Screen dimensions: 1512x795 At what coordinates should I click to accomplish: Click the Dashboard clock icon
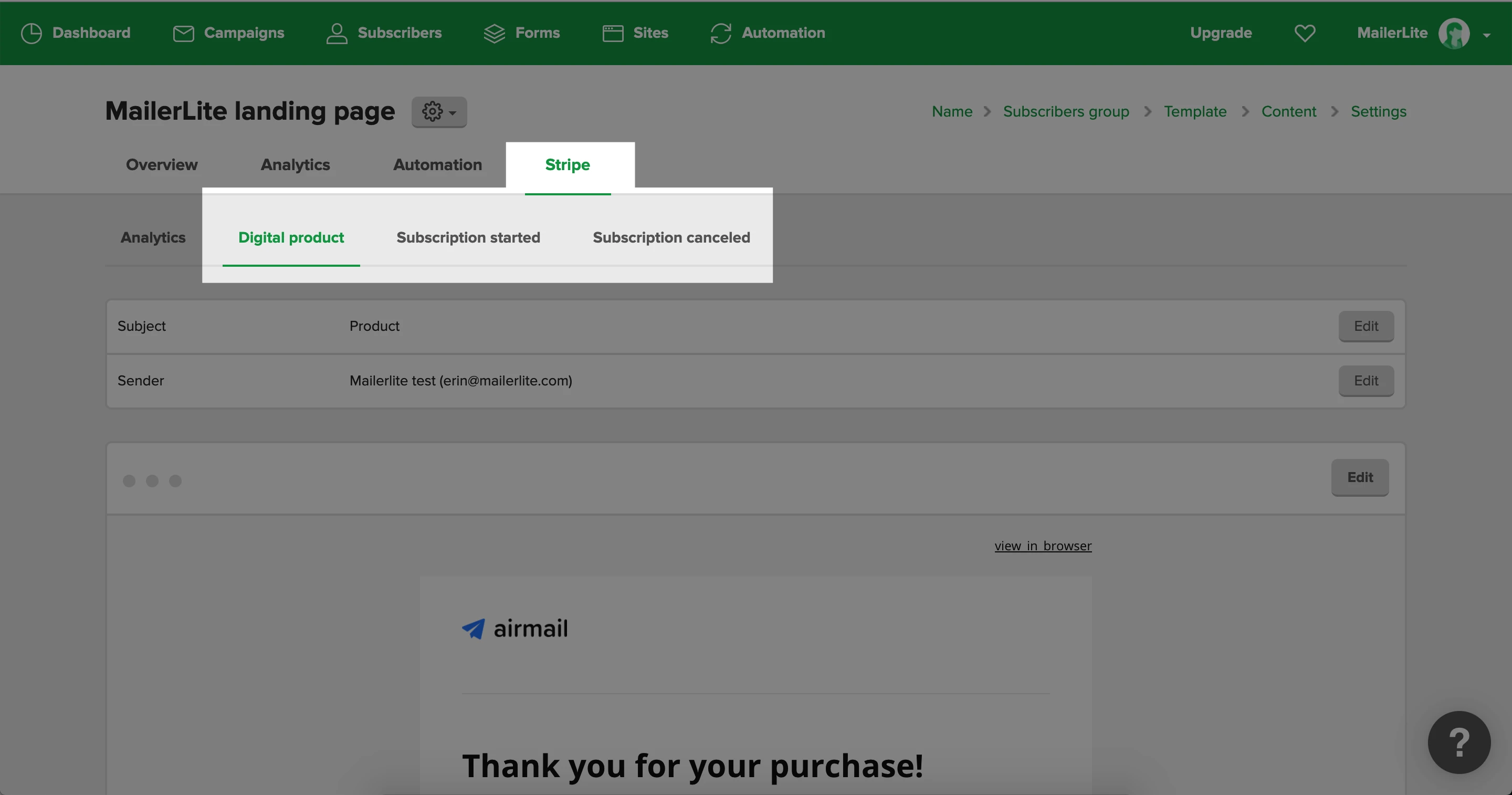pyautogui.click(x=31, y=33)
